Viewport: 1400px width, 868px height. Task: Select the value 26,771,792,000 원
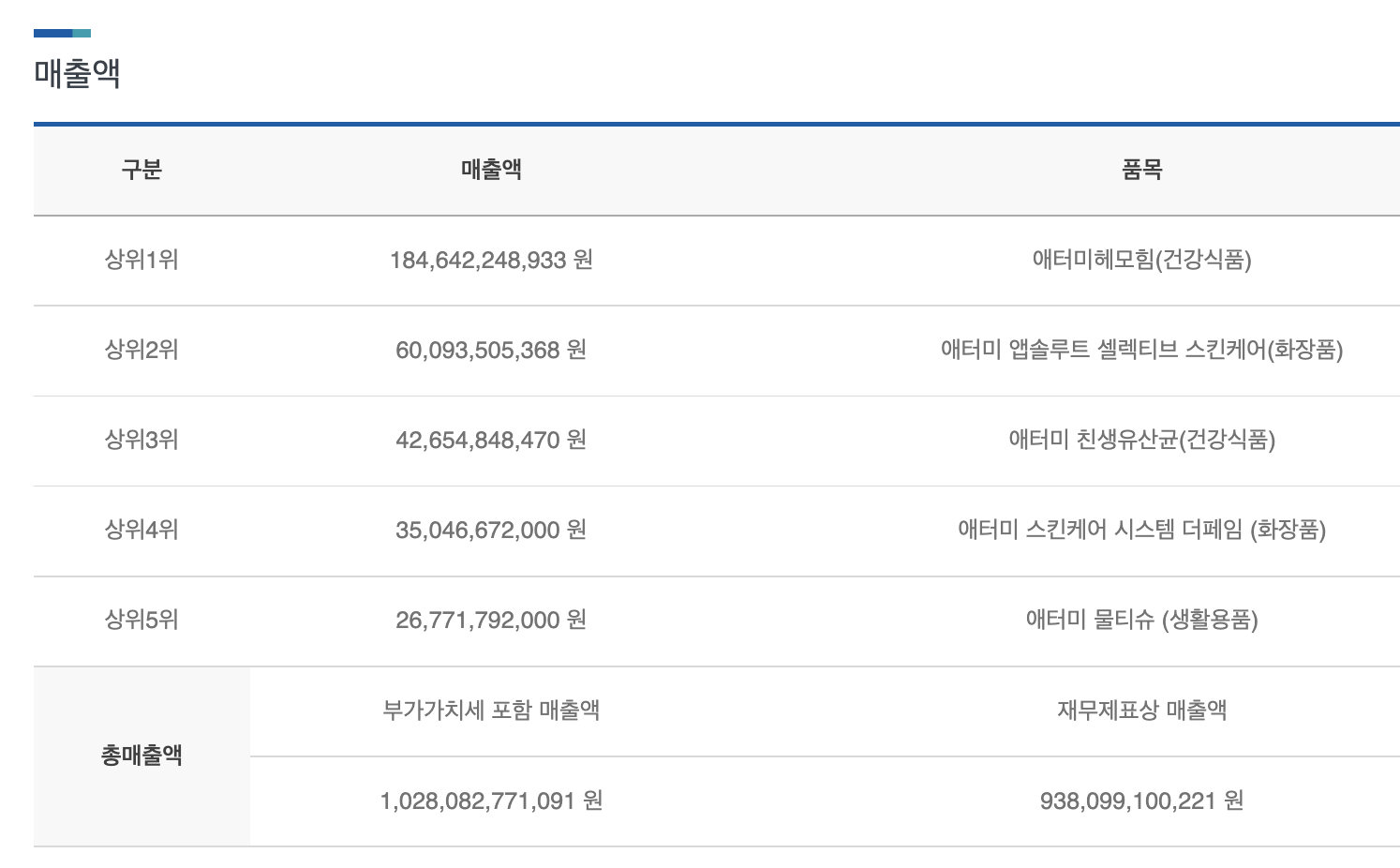491,620
